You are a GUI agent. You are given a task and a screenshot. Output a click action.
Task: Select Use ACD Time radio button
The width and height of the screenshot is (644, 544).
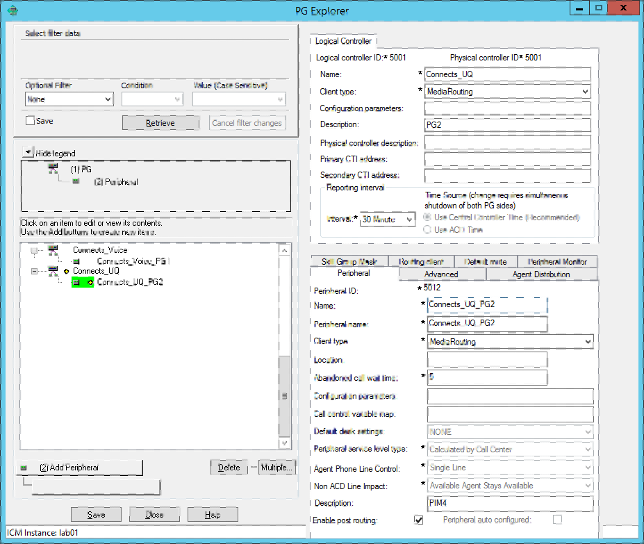[x=427, y=230]
